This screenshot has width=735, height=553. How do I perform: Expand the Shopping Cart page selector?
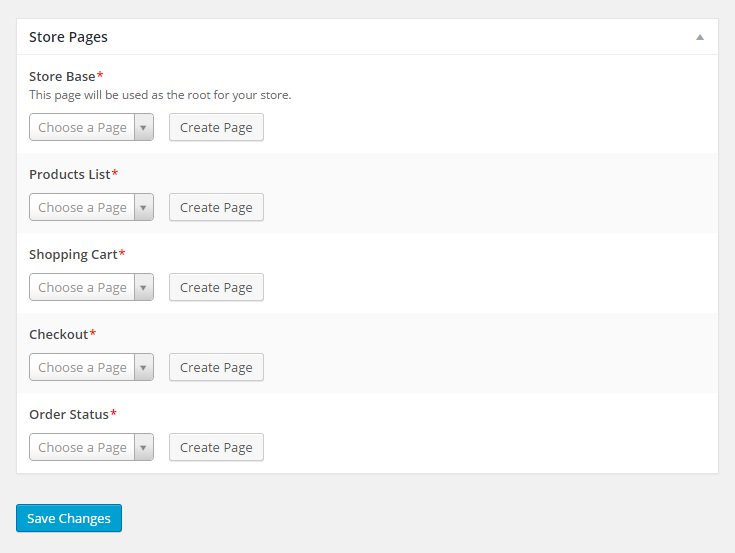(91, 288)
